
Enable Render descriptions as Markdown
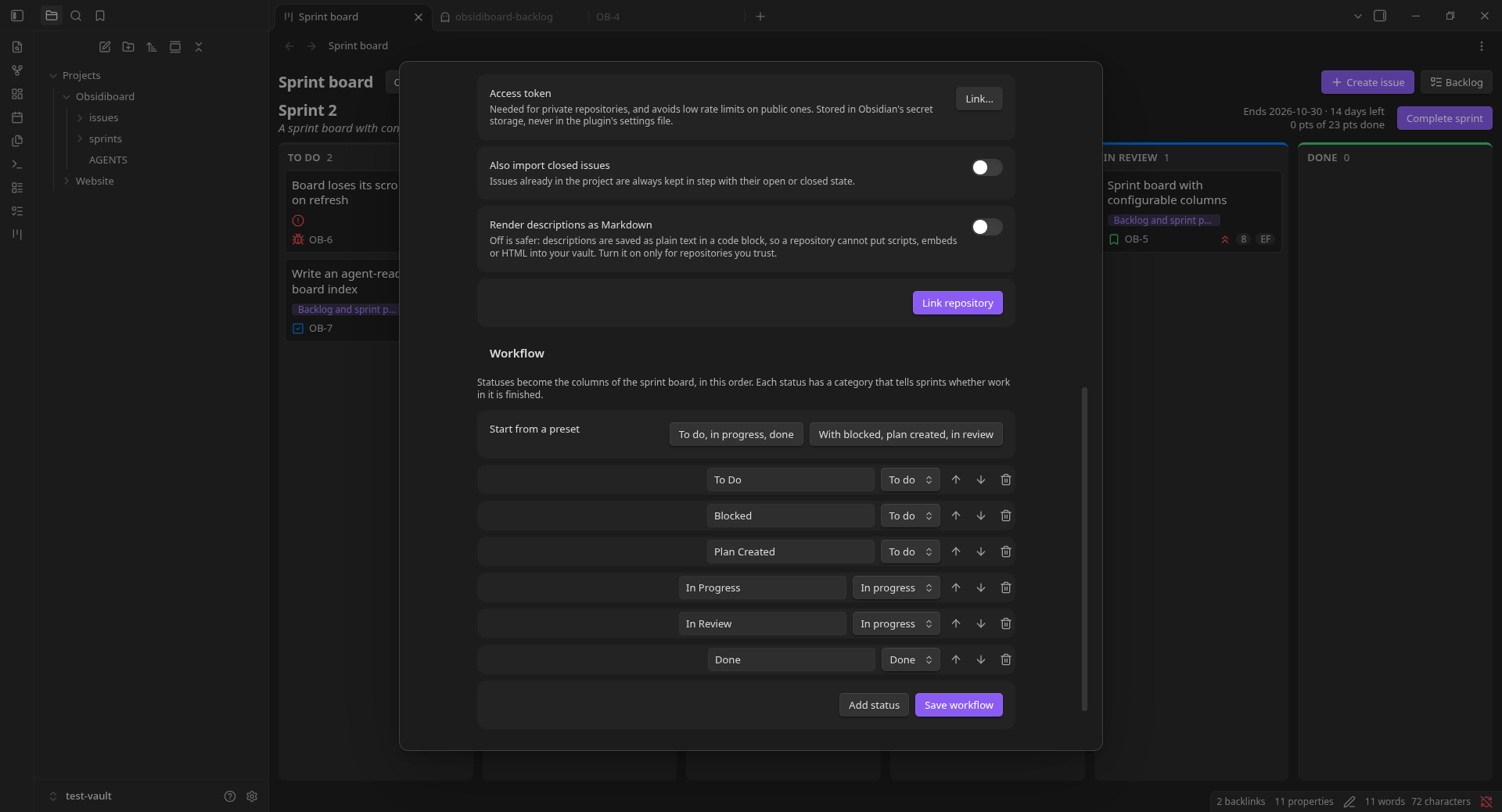coord(987,227)
